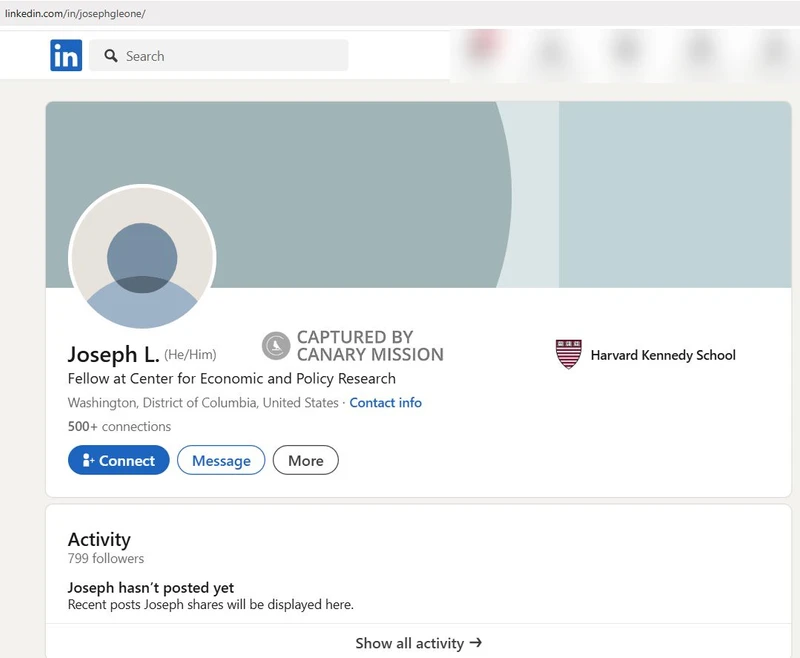Click the browser address bar URL
800x658 pixels.
click(75, 14)
